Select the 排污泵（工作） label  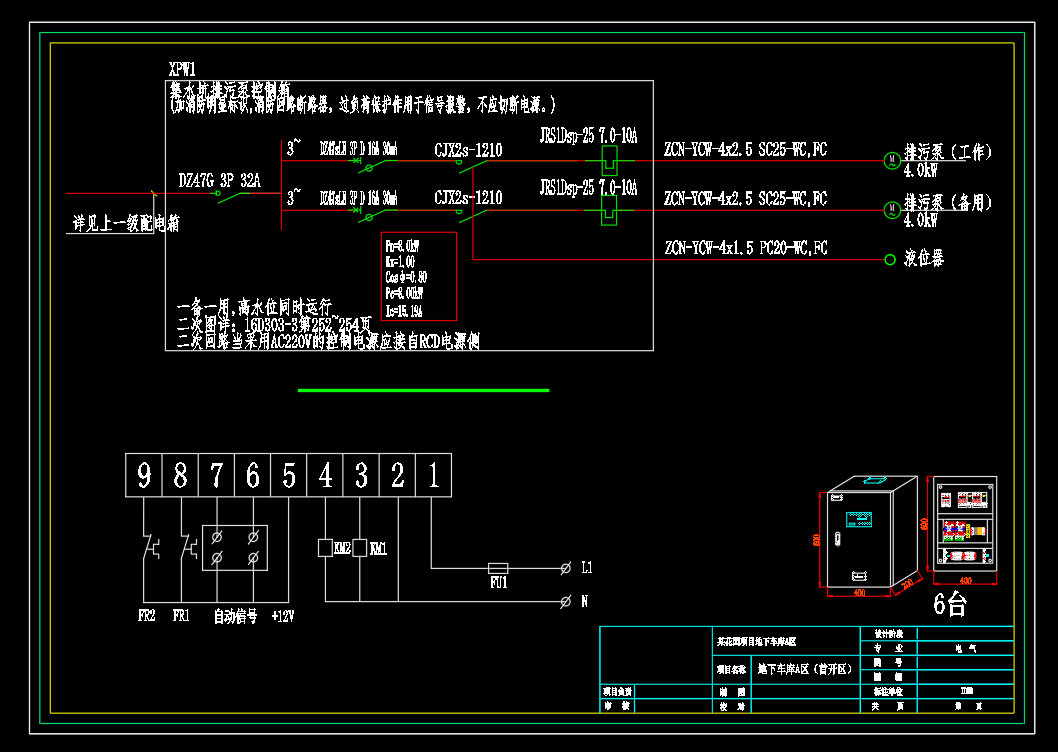pos(948,152)
